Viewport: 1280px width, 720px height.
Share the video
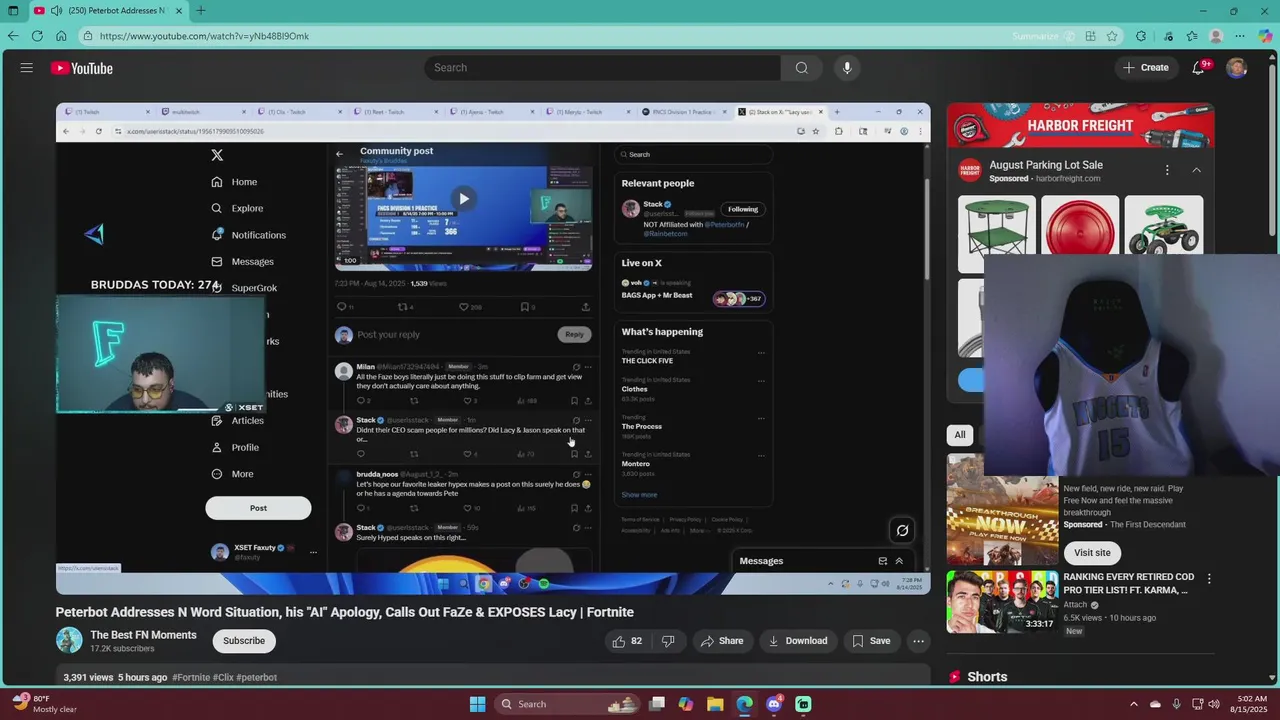722,641
